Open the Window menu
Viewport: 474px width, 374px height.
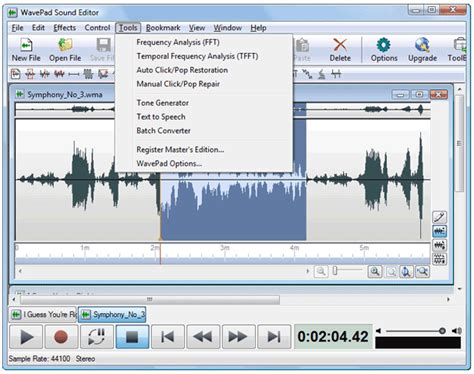[228, 28]
